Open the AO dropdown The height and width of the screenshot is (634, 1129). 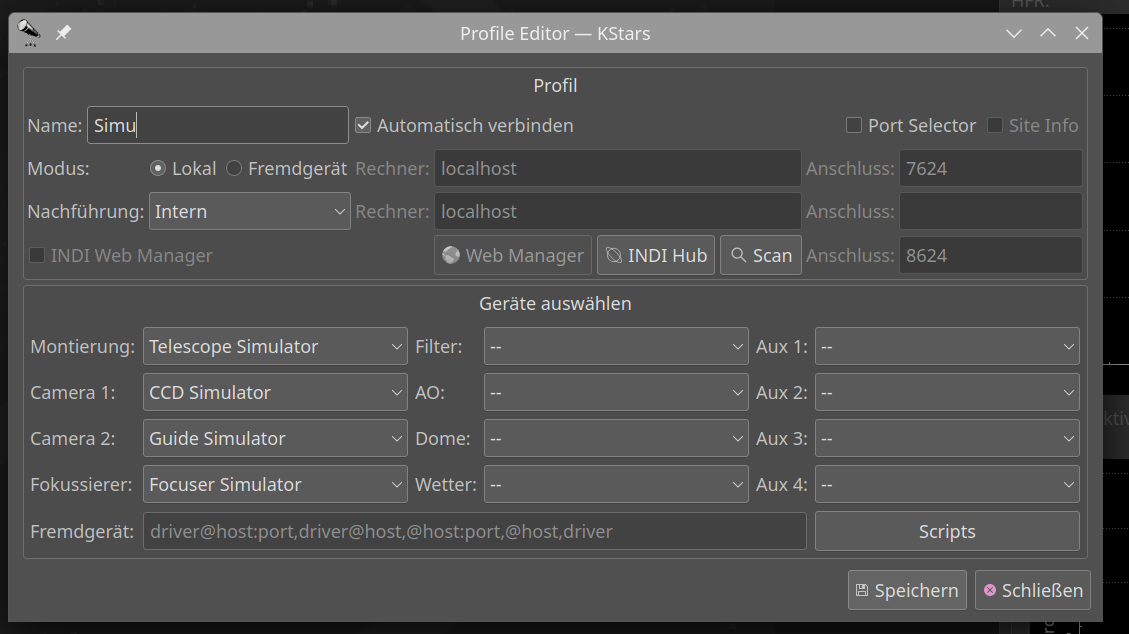tap(616, 392)
